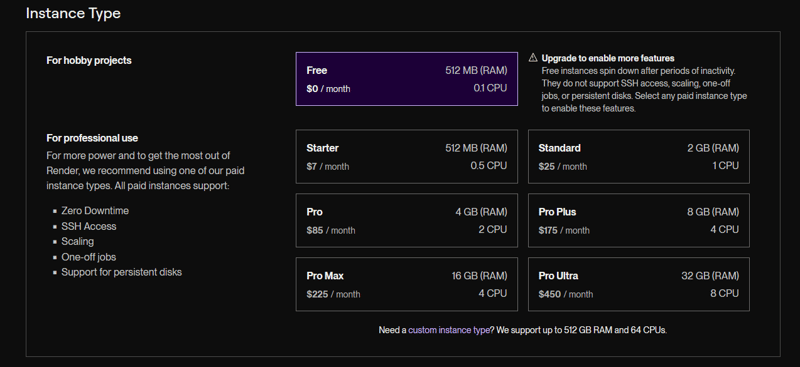Click Support for persistent disks bullet
800x367 pixels.
121,272
